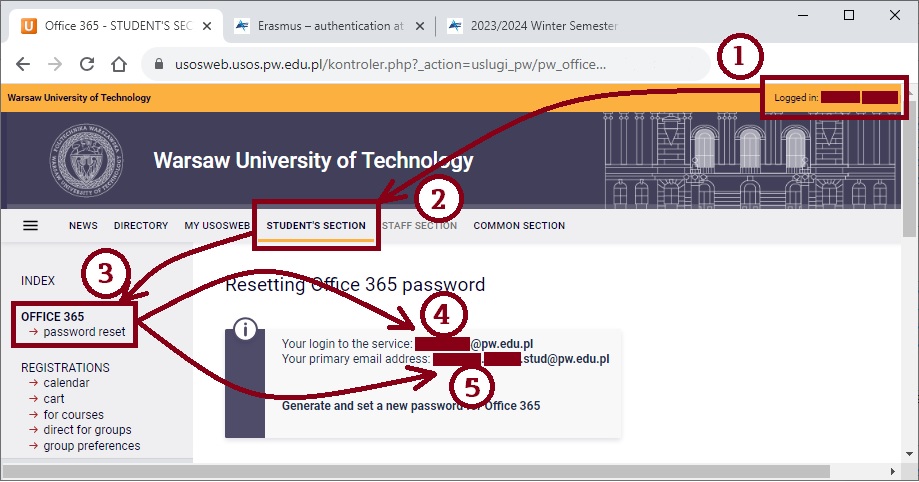Screen dimensions: 919x482
Task: Click the Warsaw University of Technology seal logo
Action: click(x=87, y=161)
